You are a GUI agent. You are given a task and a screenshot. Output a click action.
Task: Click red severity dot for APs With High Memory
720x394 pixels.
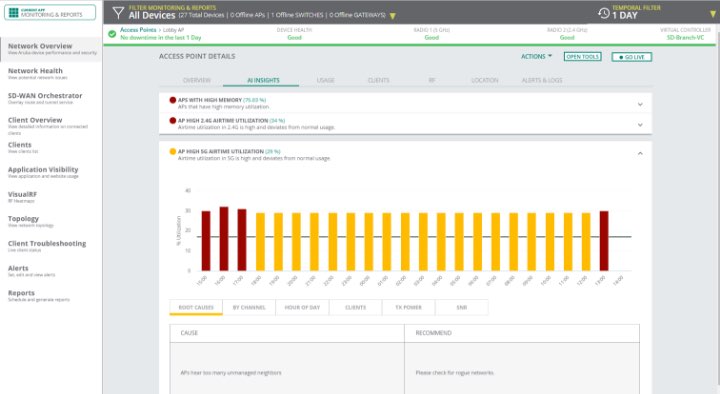click(x=173, y=100)
